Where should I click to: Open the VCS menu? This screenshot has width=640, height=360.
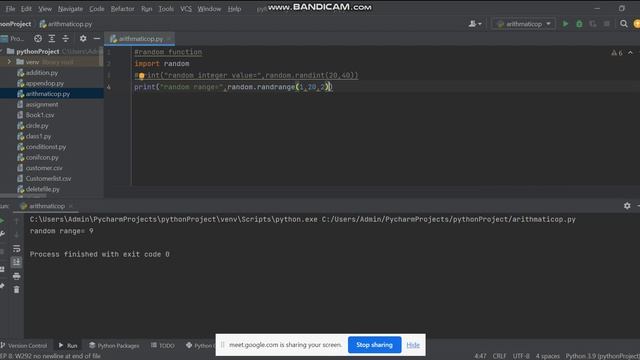[x=186, y=9]
